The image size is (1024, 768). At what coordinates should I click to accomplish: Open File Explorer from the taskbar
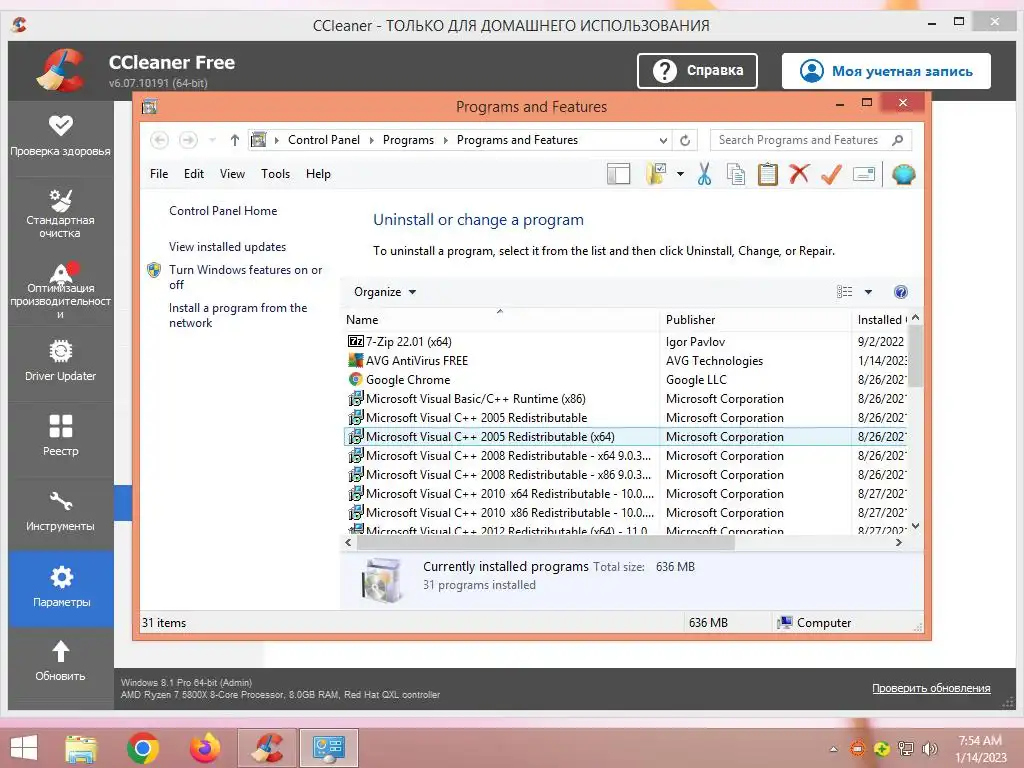81,748
